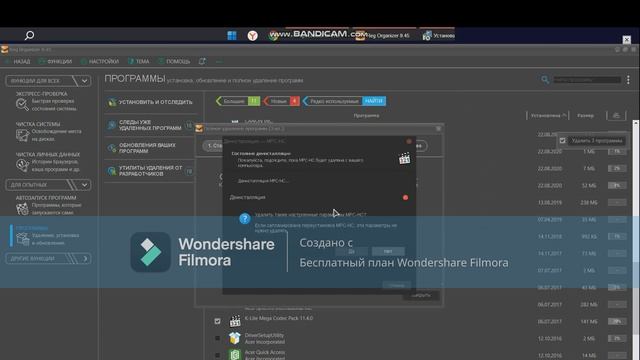Click the K-Lite Mega Codec Pack icon
The height and width of the screenshot is (360, 640).
point(235,321)
